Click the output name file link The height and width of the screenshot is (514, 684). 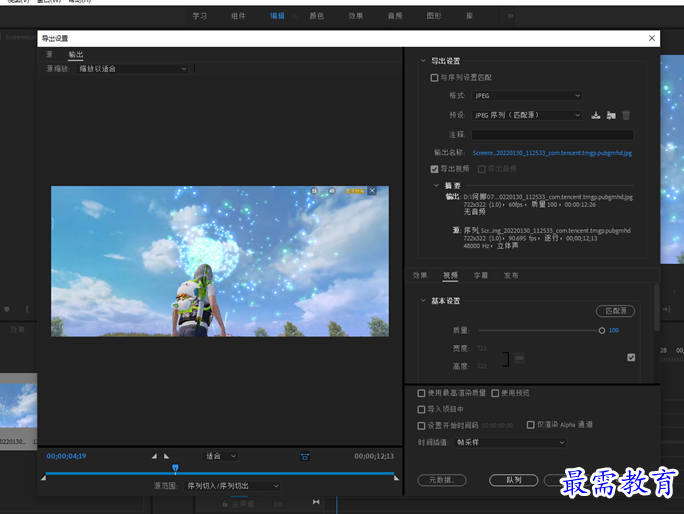552,153
